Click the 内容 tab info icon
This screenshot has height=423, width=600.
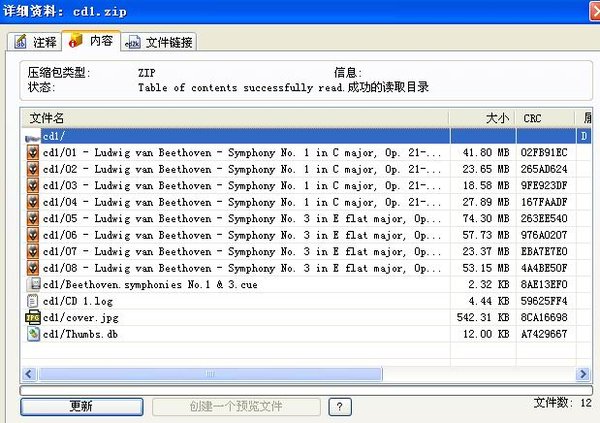[75, 41]
